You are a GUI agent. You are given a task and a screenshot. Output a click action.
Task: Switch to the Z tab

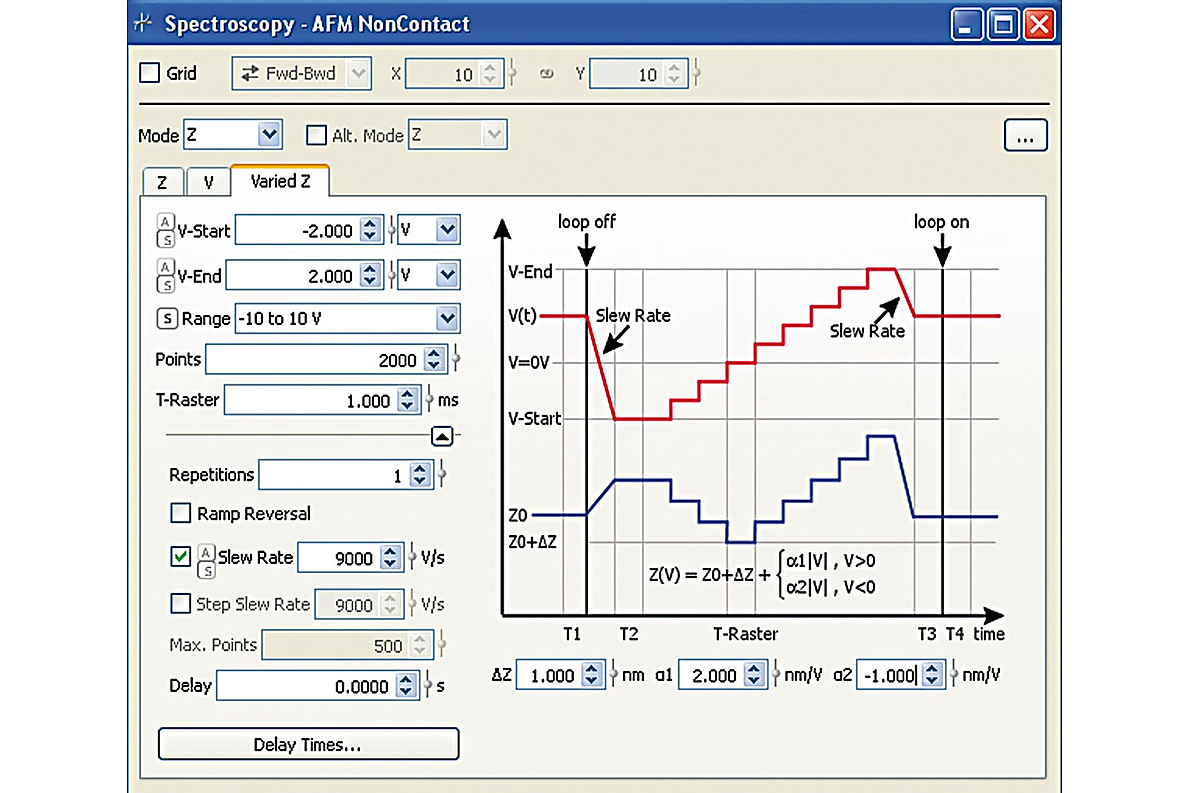[x=163, y=181]
